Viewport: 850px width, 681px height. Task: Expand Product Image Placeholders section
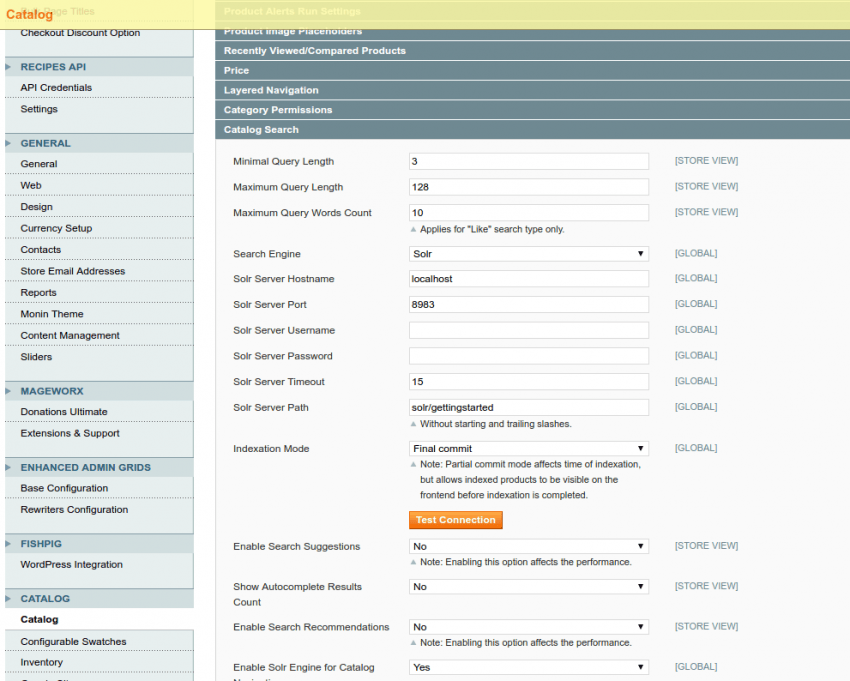tap(532, 33)
